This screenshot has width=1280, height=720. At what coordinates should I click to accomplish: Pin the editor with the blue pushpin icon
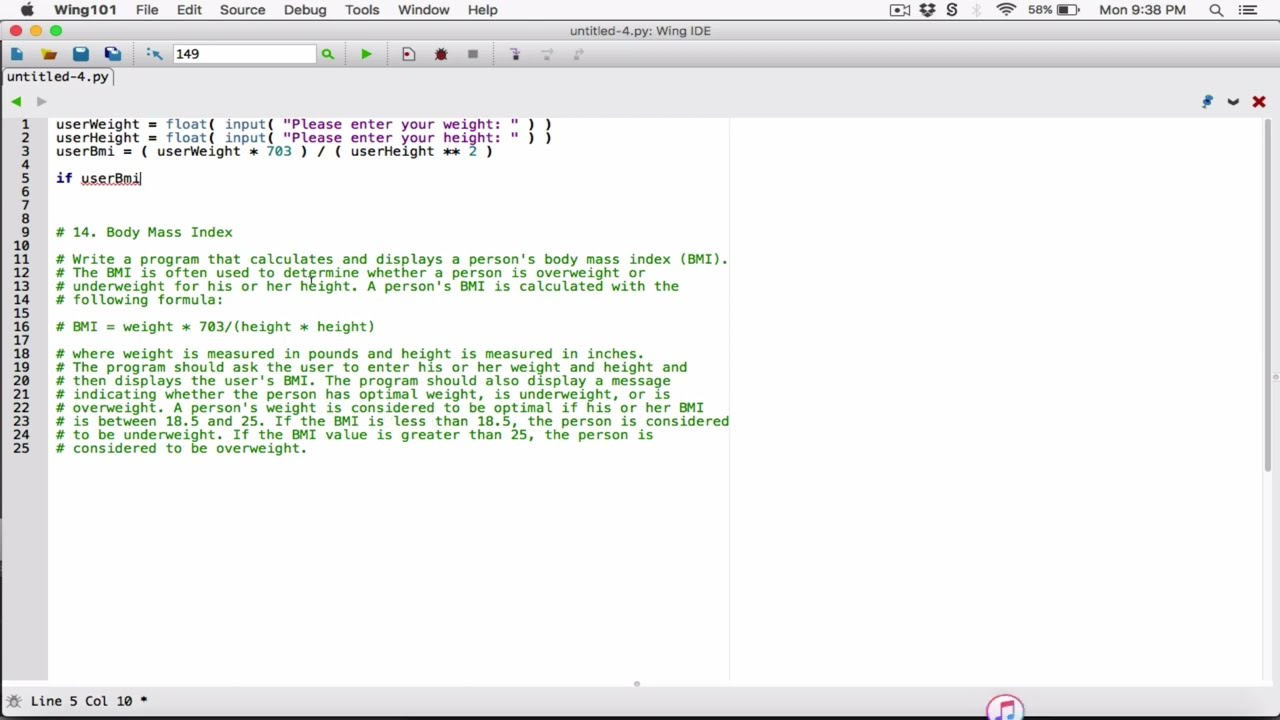1207,101
